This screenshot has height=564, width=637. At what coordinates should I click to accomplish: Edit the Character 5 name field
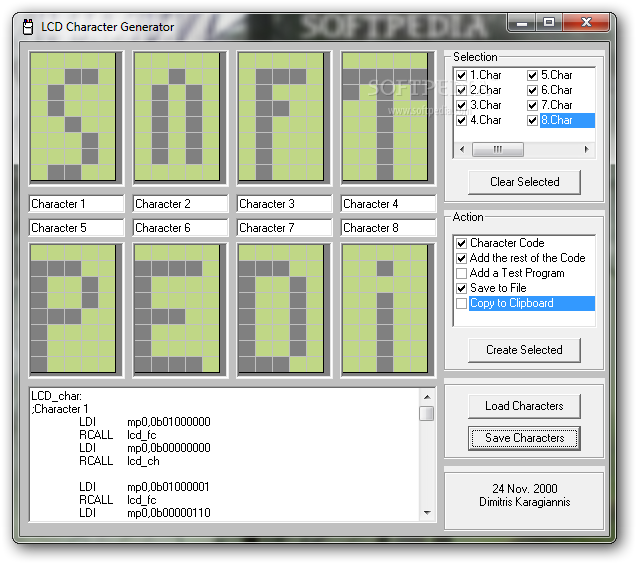point(76,228)
